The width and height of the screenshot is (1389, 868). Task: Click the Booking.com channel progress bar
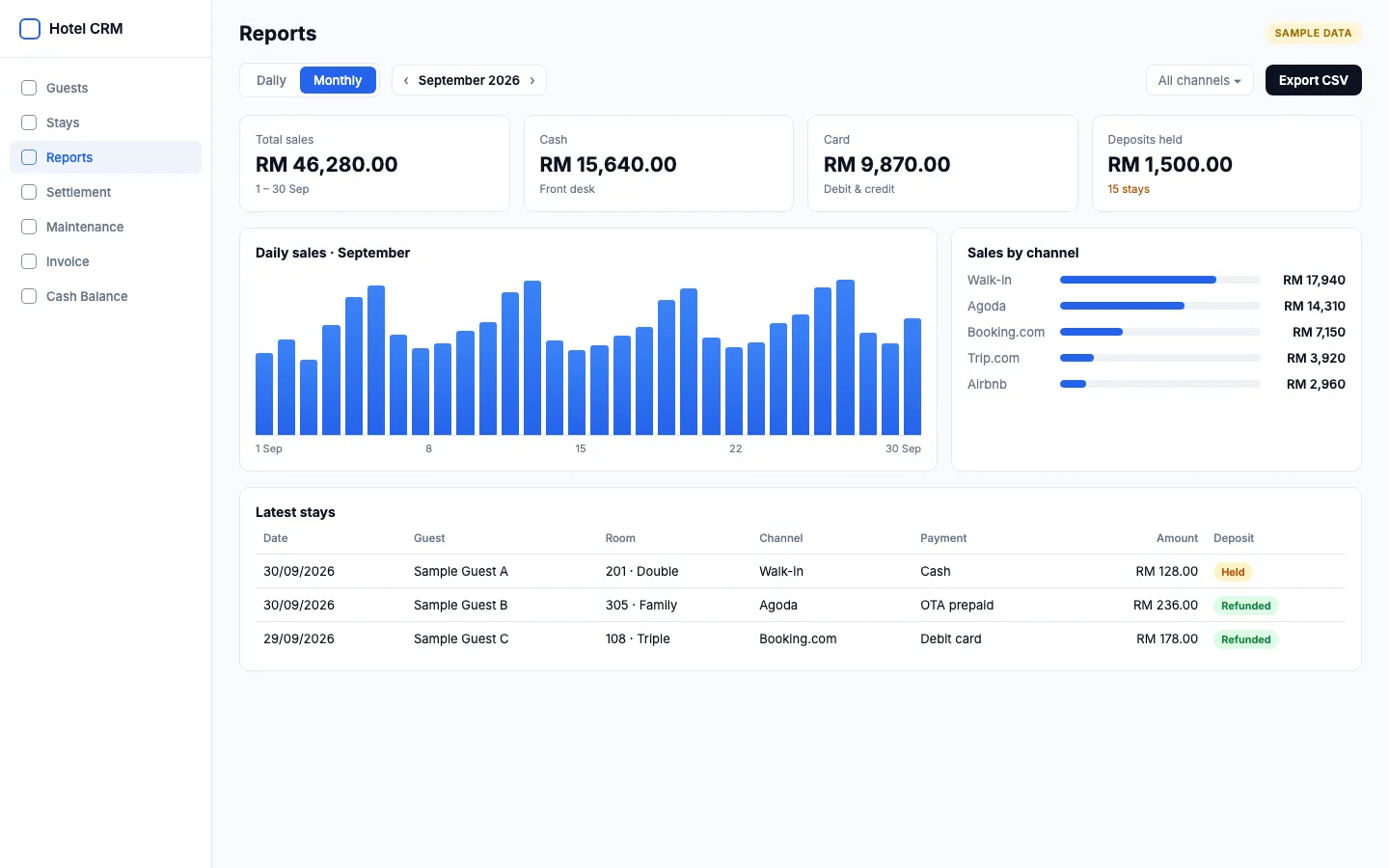point(1159,332)
